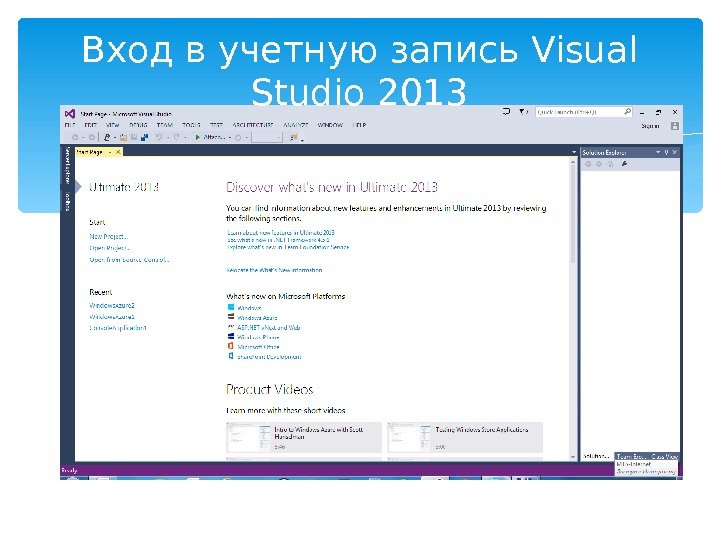This screenshot has width=720, height=540.
Task: Open the ANALYZE menu
Action: click(x=296, y=125)
